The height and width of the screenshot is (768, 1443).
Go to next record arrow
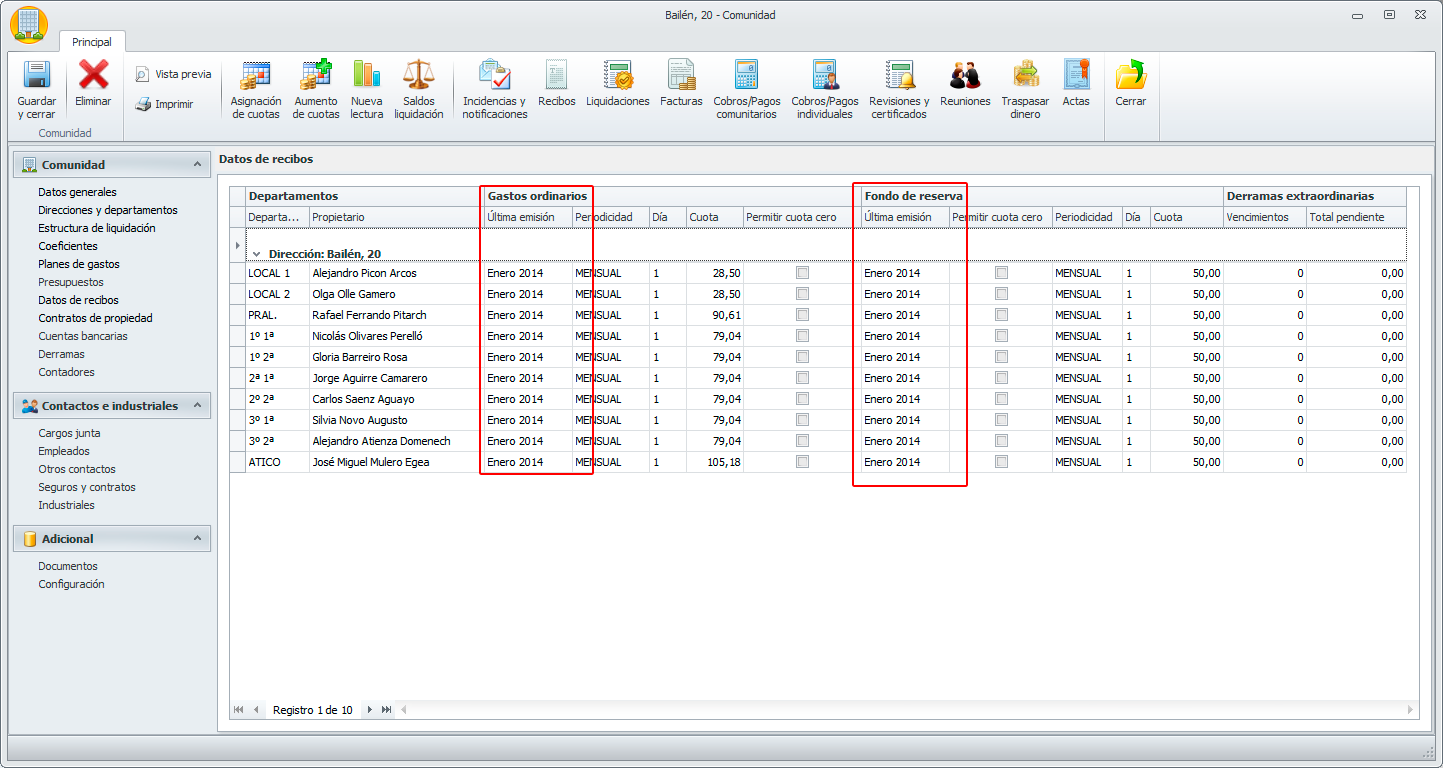coord(369,710)
